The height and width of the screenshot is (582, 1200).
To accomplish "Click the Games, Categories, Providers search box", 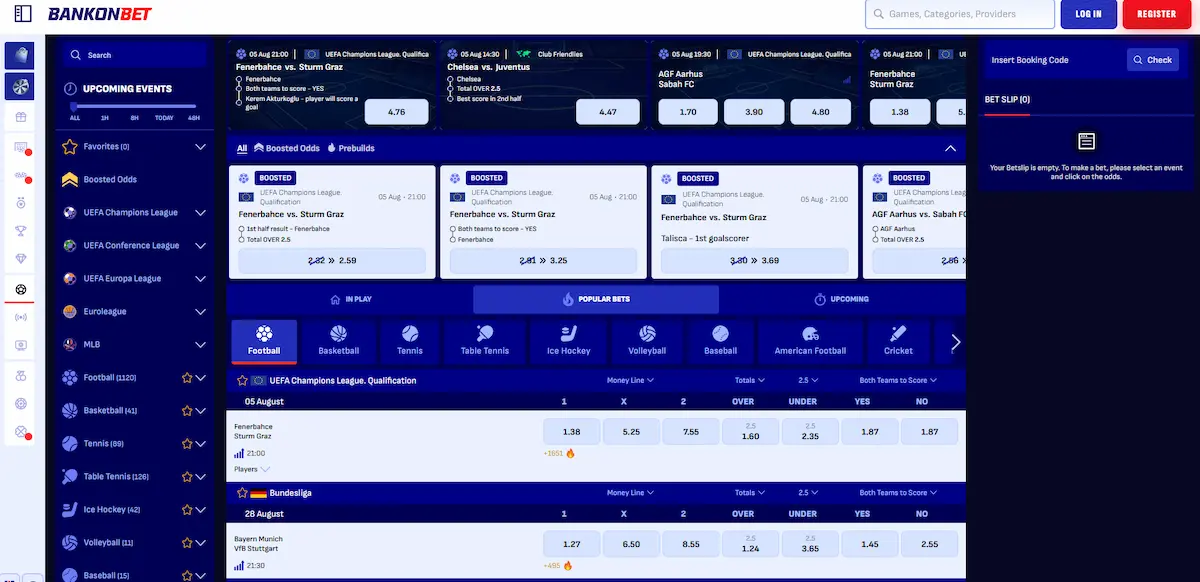I will tap(960, 14).
